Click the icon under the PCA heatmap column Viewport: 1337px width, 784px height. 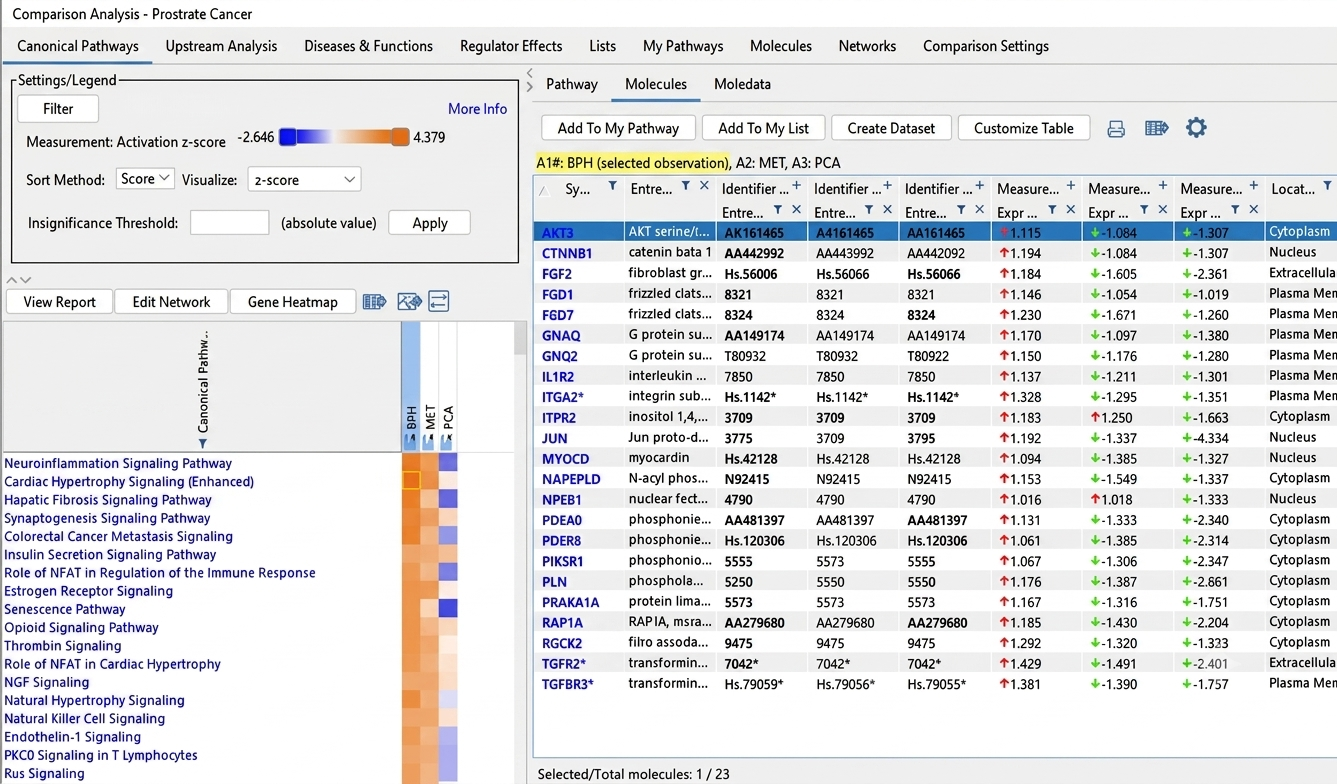coord(447,441)
